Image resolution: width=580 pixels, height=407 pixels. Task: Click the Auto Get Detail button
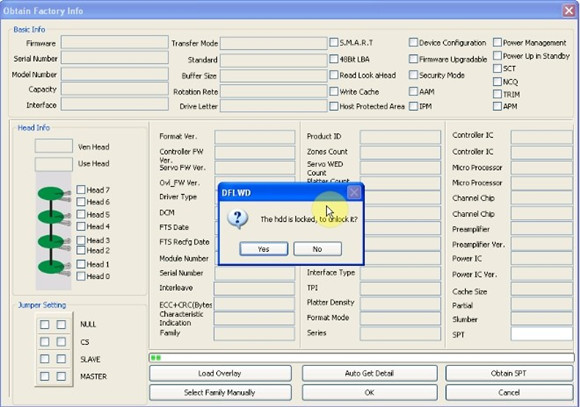click(x=369, y=373)
